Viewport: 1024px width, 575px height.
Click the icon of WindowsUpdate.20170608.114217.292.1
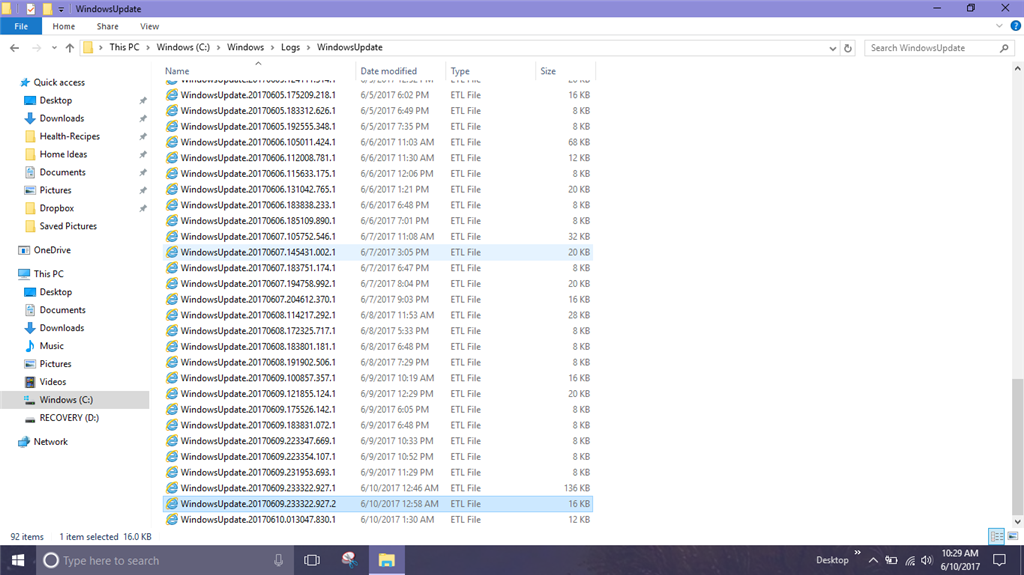172,315
